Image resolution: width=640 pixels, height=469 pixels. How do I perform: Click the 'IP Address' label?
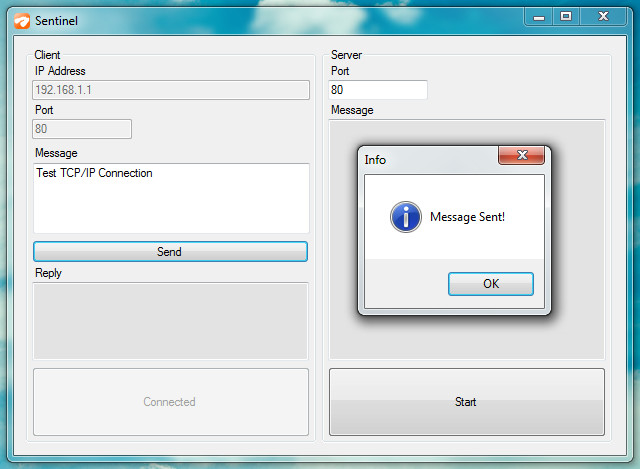click(x=60, y=71)
